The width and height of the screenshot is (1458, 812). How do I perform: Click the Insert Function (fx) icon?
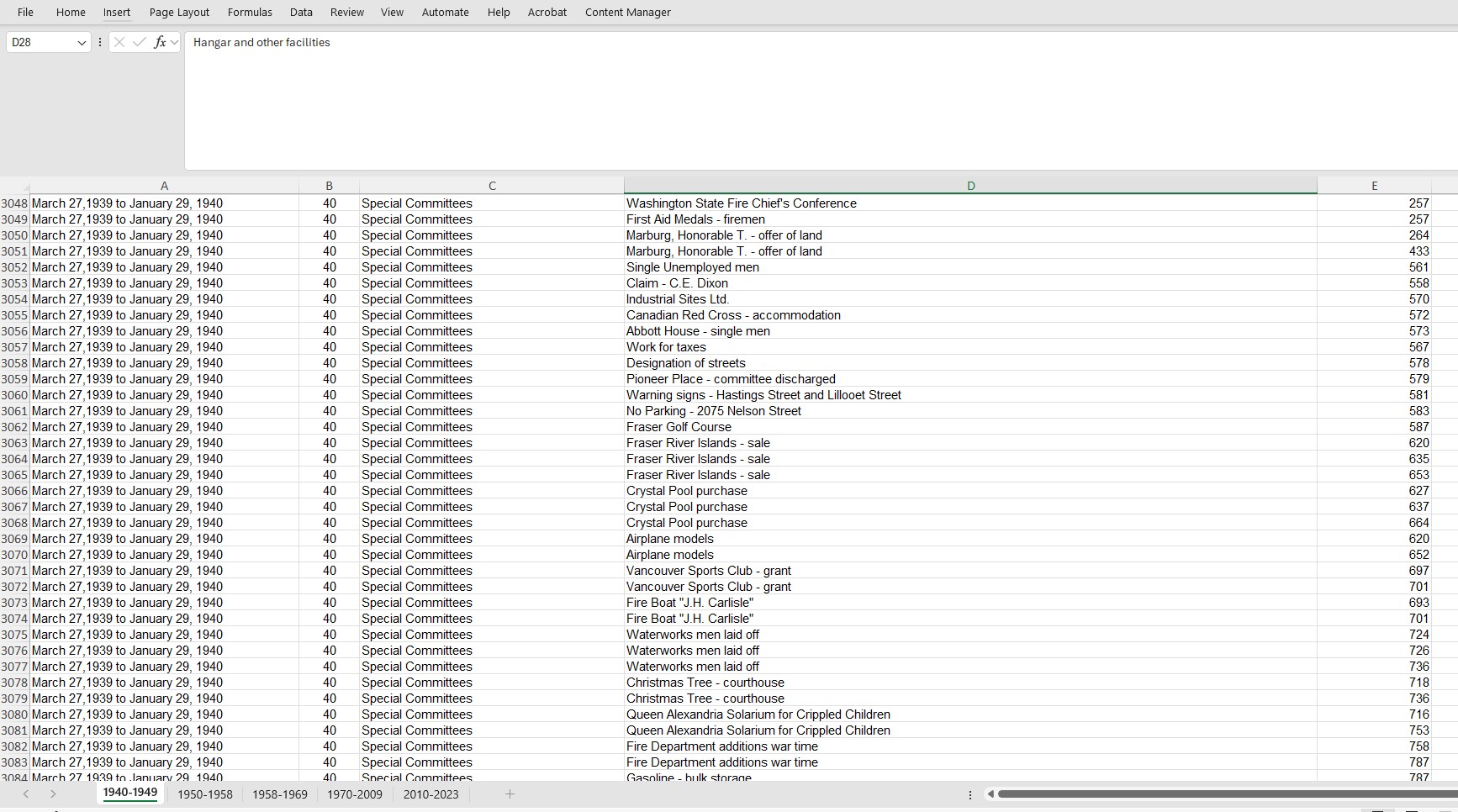[159, 42]
